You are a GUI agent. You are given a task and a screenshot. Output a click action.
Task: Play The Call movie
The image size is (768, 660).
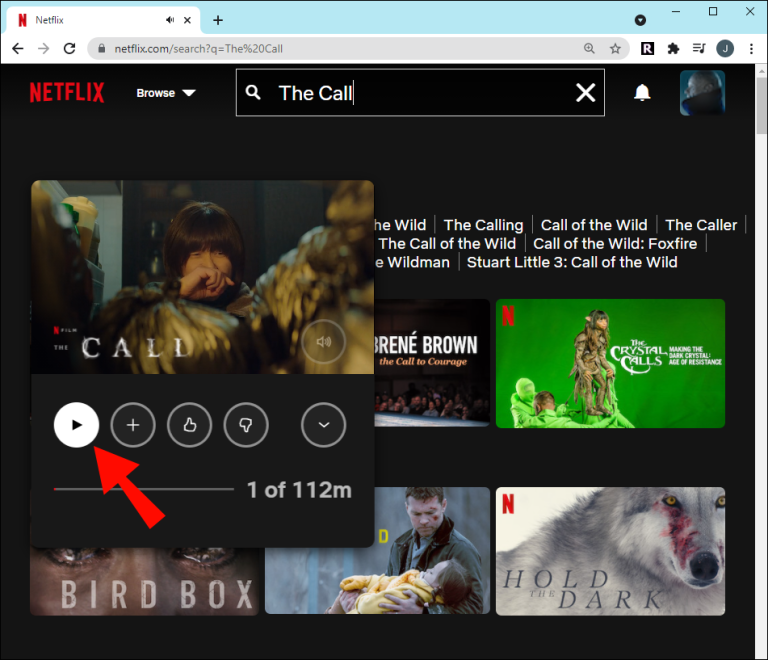(76, 424)
